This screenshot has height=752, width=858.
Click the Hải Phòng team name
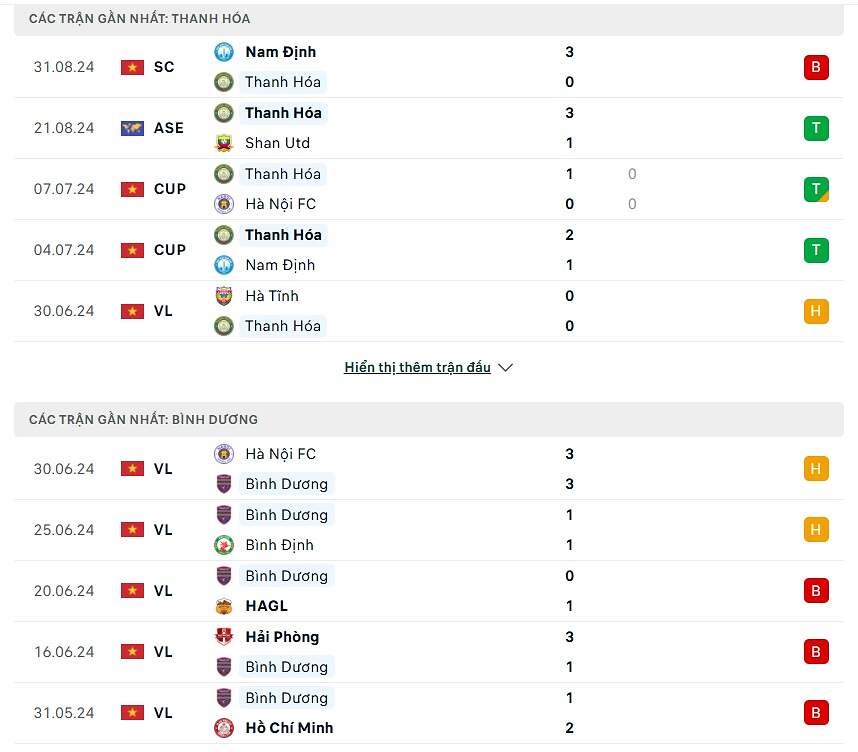pos(282,637)
